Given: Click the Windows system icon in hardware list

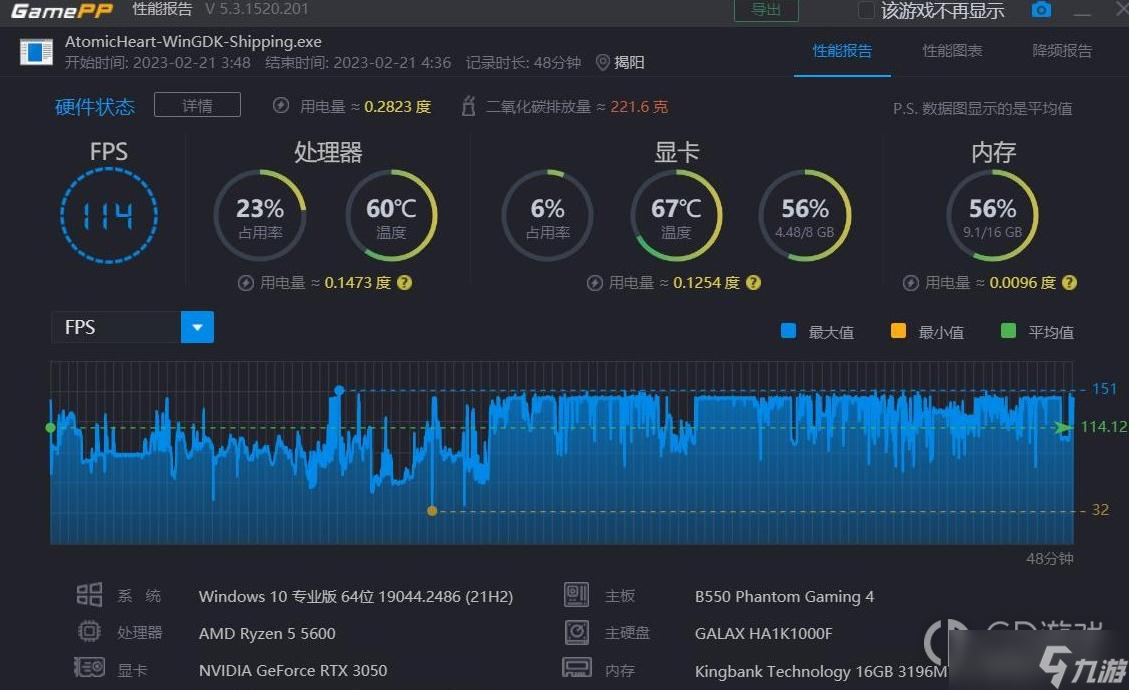Looking at the screenshot, I should (89, 595).
